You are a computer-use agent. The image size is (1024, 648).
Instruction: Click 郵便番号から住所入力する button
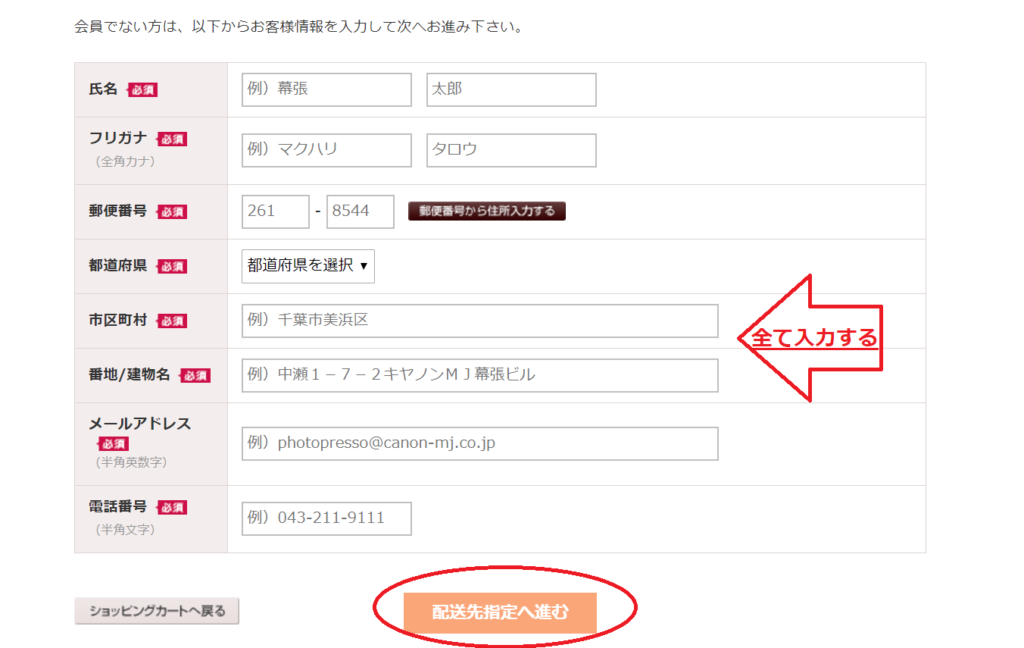tap(487, 211)
